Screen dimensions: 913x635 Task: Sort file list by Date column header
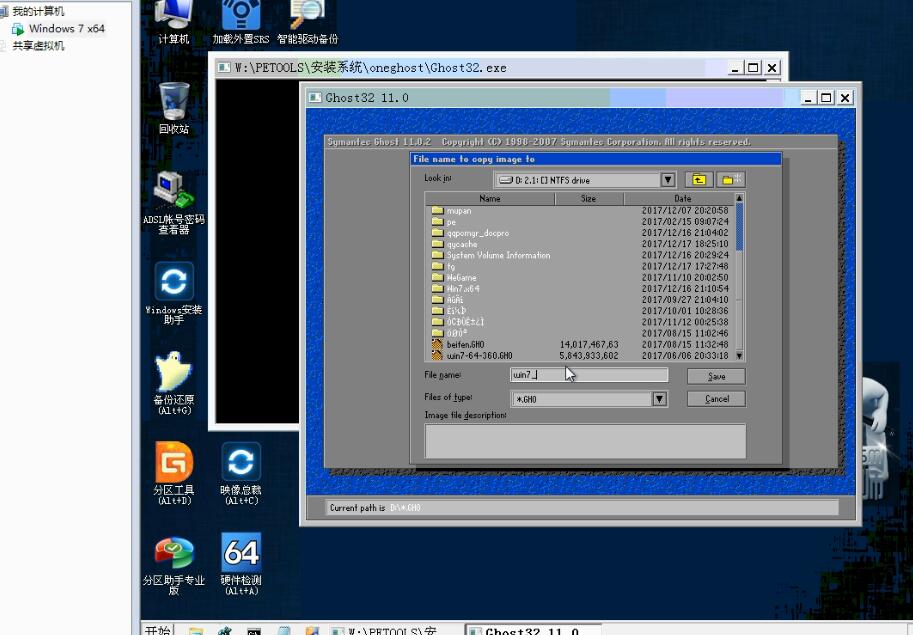click(682, 199)
